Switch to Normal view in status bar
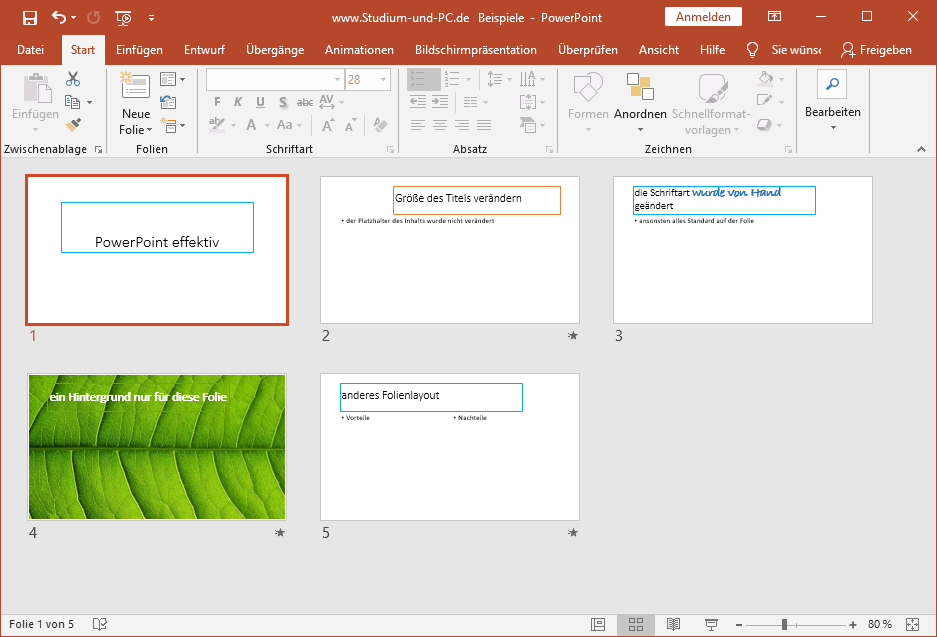Viewport: 937px width, 637px height. pos(598,624)
